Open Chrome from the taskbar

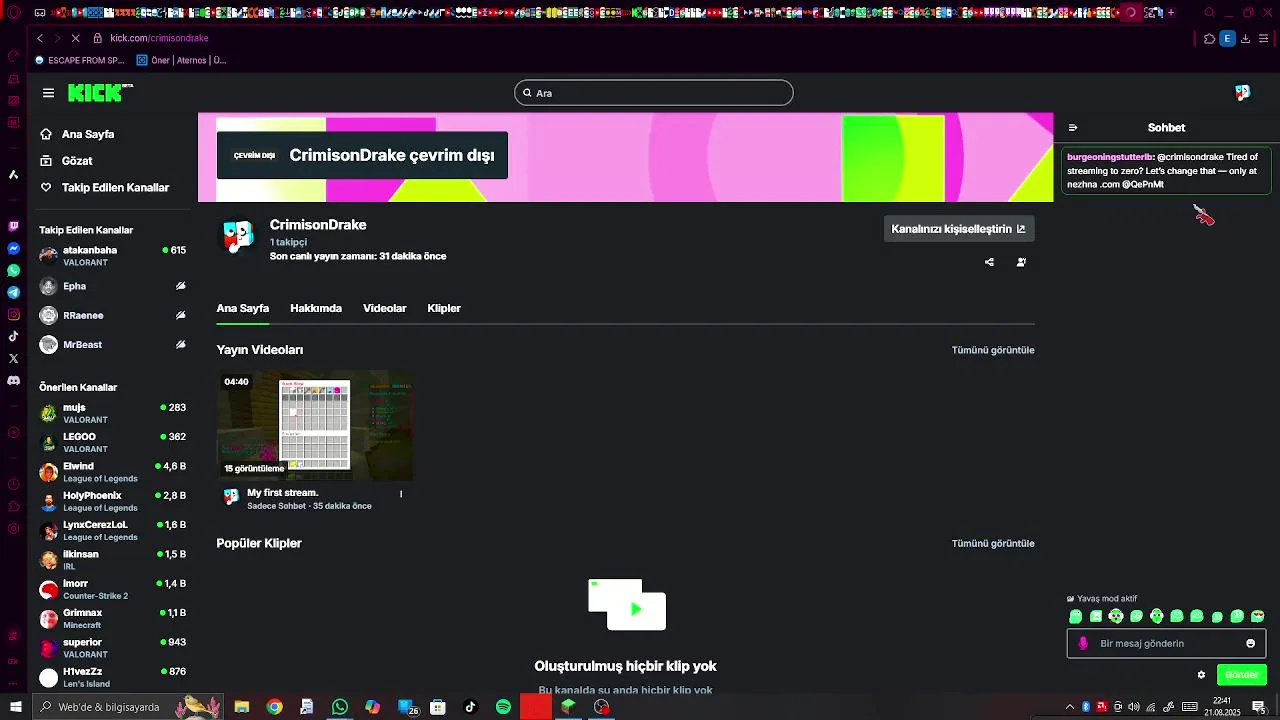tap(274, 707)
